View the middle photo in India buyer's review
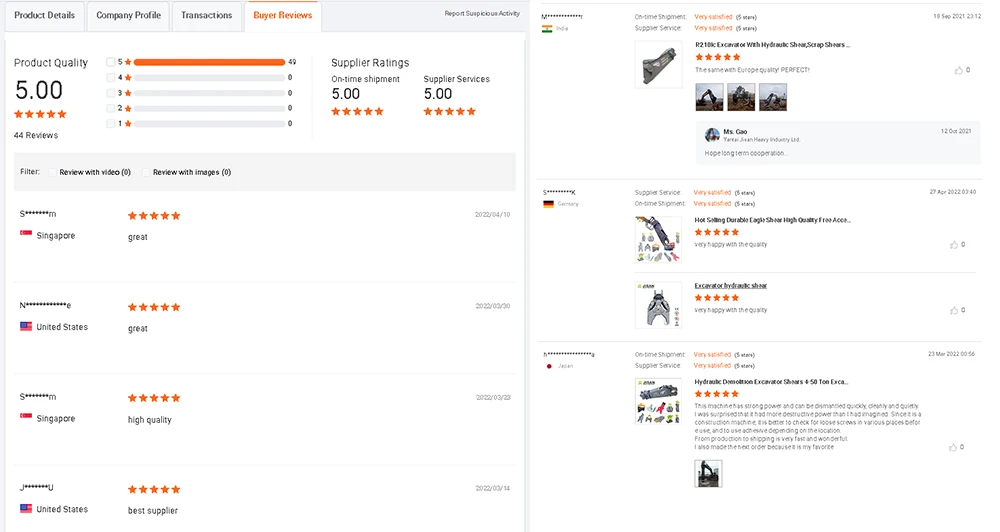 click(741, 97)
